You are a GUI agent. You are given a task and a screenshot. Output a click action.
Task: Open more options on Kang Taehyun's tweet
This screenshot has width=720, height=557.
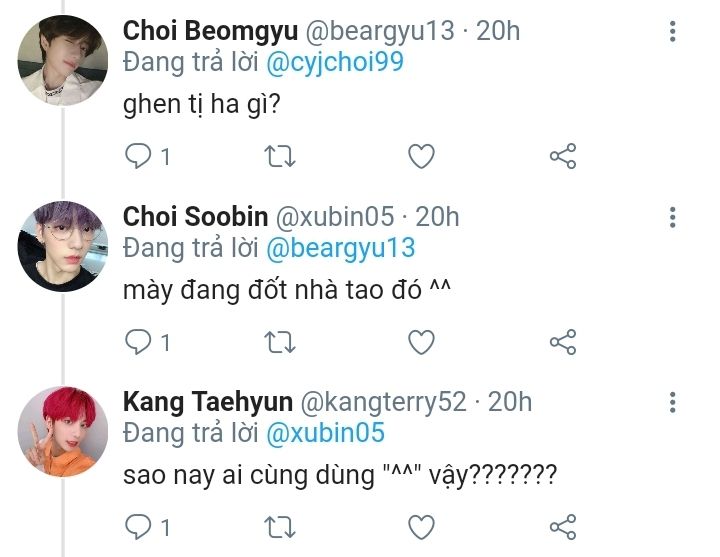673,402
